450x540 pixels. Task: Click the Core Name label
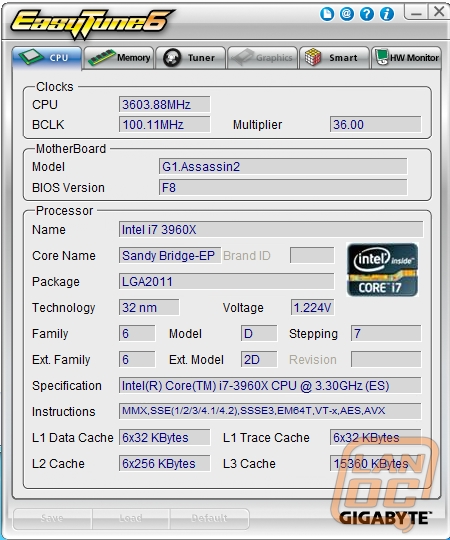pyautogui.click(x=64, y=256)
